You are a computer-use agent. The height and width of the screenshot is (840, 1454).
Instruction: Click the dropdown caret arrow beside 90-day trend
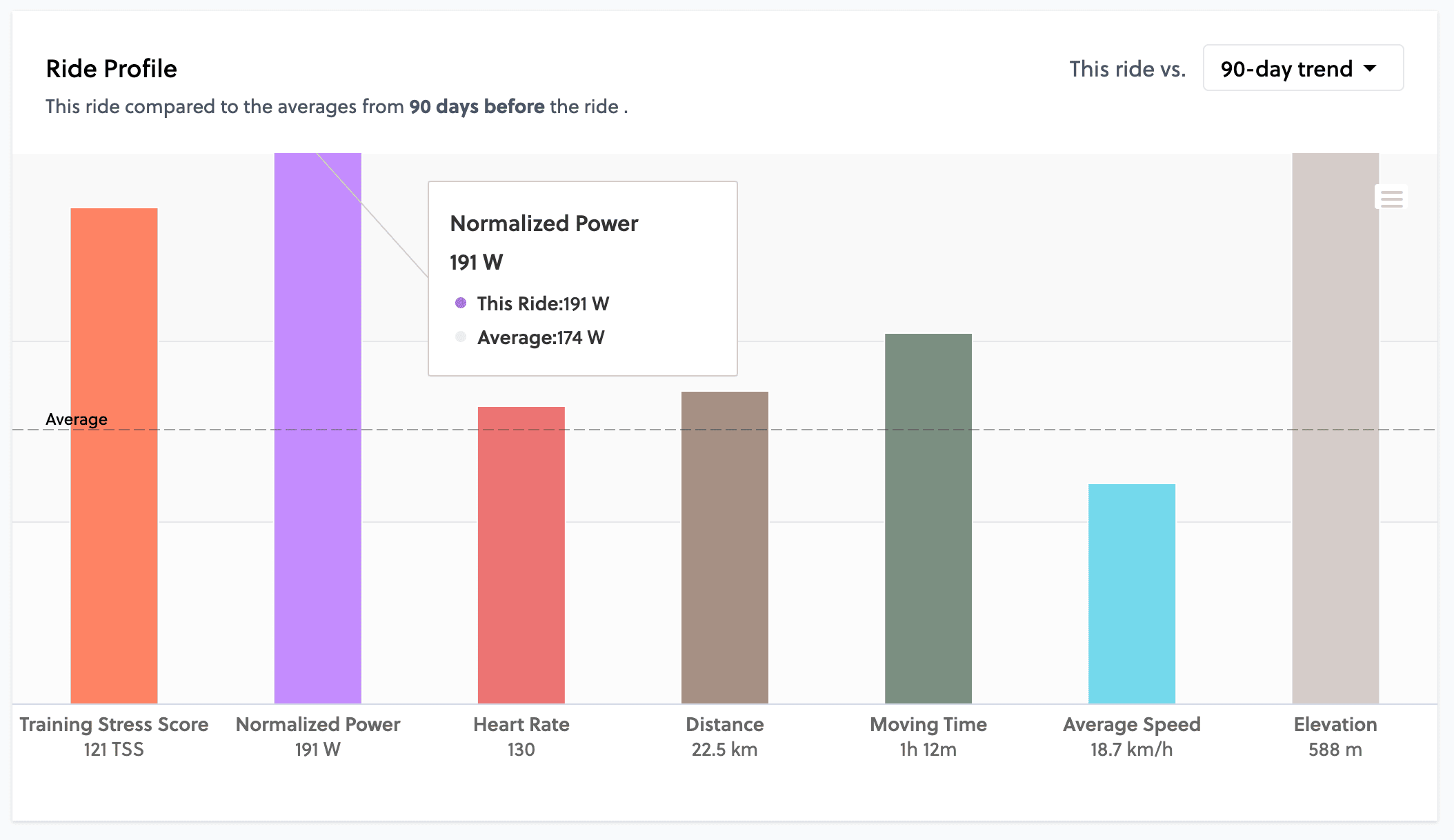tap(1370, 68)
